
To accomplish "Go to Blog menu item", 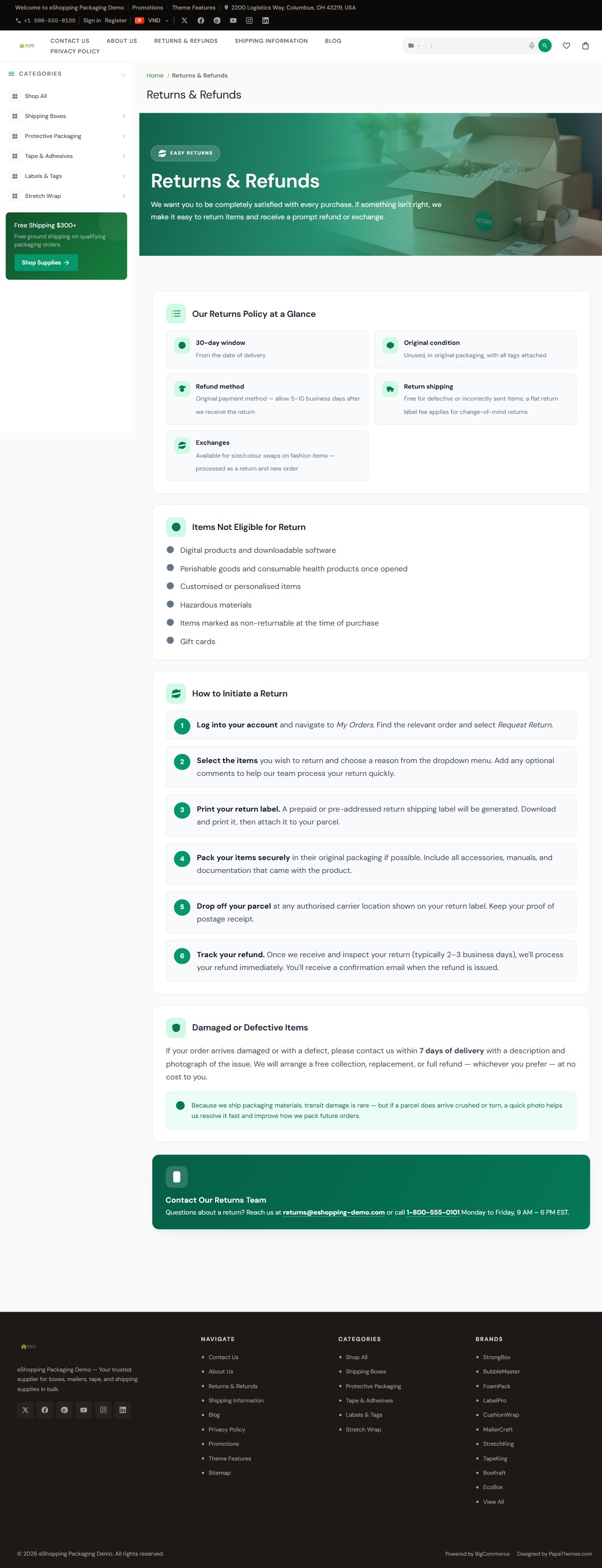I will 333,41.
